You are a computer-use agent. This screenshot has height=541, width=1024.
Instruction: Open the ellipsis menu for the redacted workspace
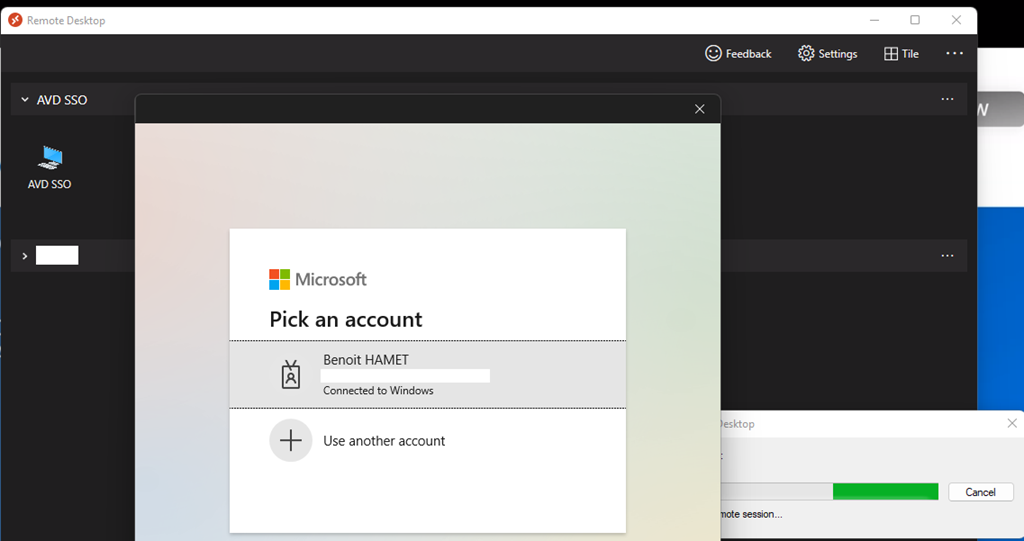(947, 256)
